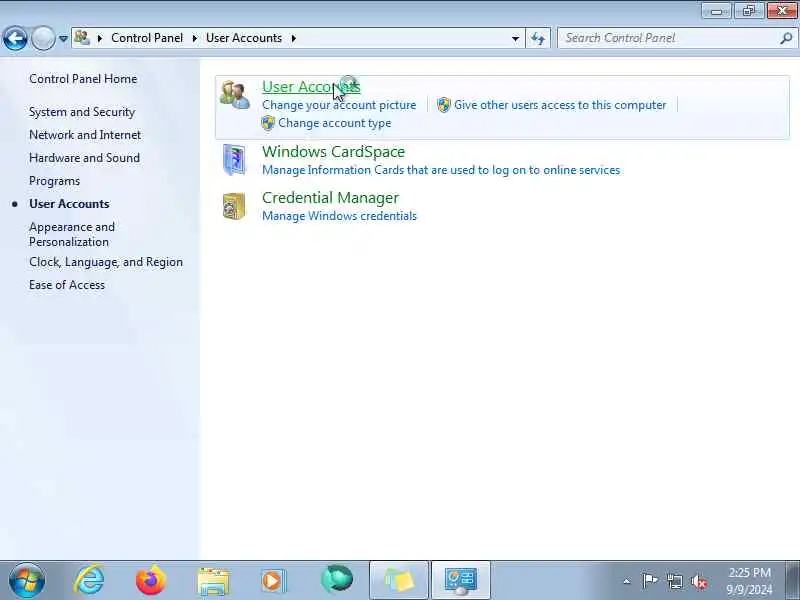This screenshot has width=800, height=600.
Task: Click Change your account picture
Action: [339, 105]
